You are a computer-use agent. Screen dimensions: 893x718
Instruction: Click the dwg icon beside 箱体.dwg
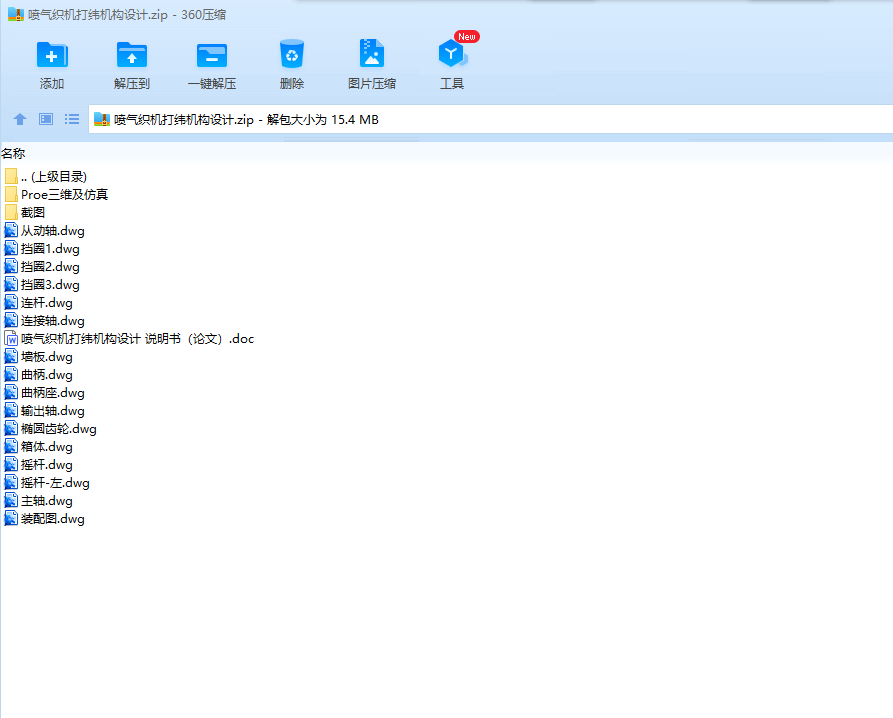pyautogui.click(x=11, y=447)
